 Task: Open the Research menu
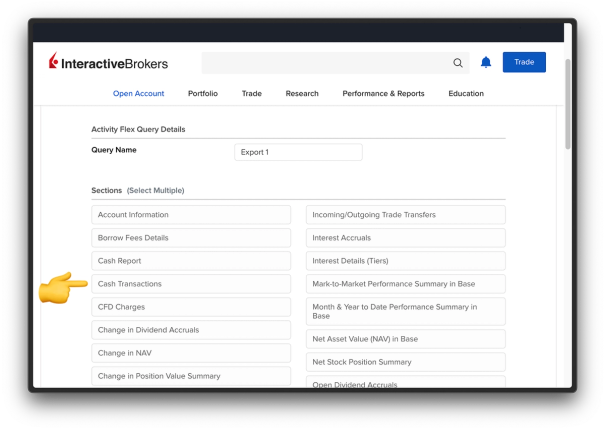(302, 93)
